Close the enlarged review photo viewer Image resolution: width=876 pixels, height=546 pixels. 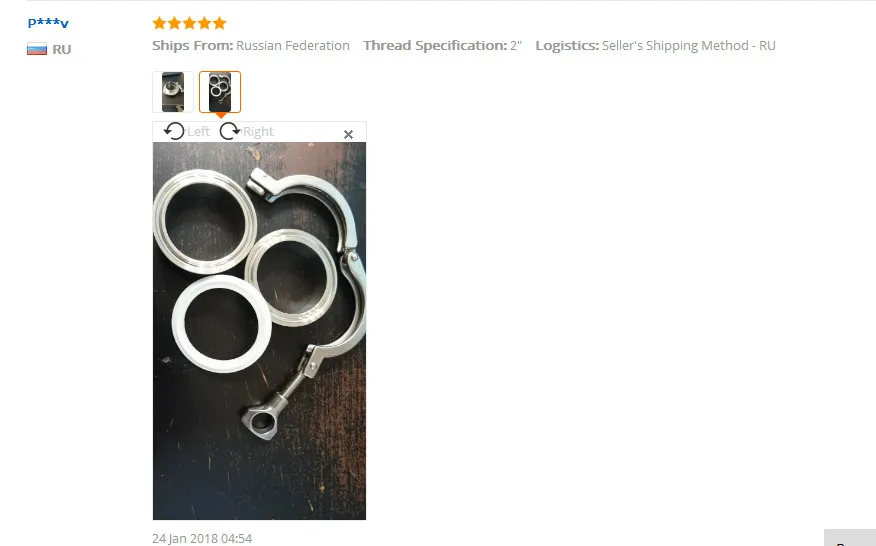tap(348, 134)
